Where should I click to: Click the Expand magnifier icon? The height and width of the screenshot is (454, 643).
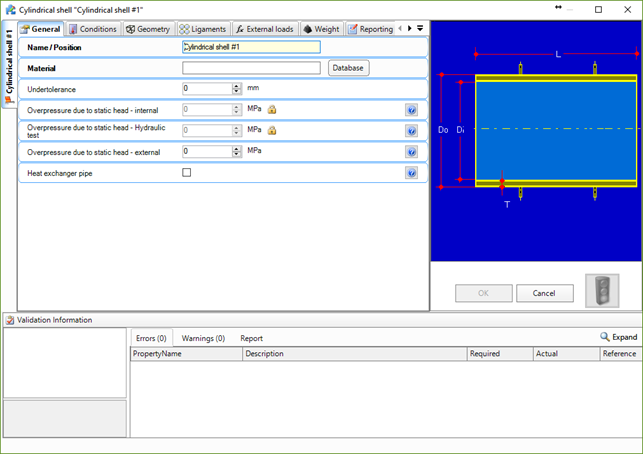[x=604, y=337]
